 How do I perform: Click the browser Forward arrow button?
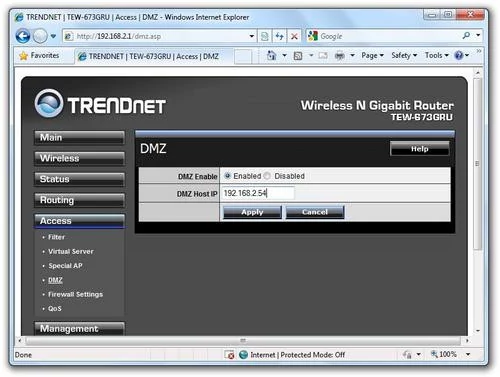(x=40, y=36)
